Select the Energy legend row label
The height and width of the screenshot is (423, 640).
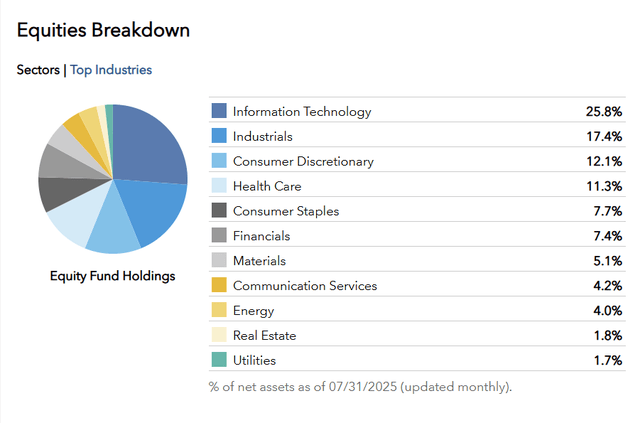pos(253,311)
